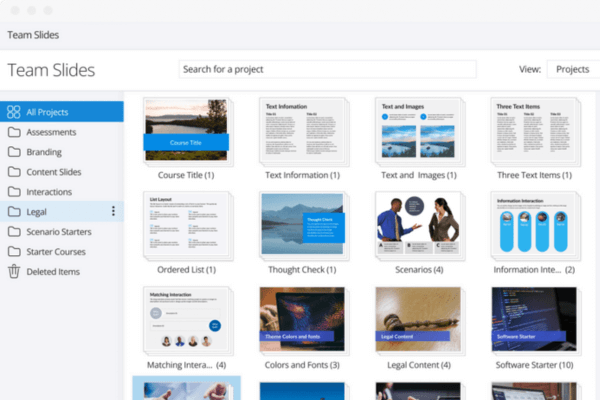Open the Text Information project thumbnail
This screenshot has height=400, width=600.
304,131
